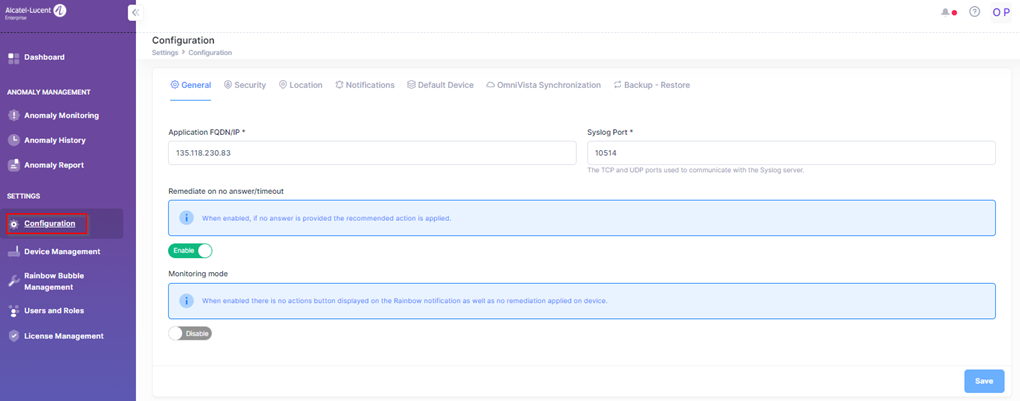This screenshot has width=1020, height=401.
Task: Switch to the Security tab
Action: coord(245,85)
